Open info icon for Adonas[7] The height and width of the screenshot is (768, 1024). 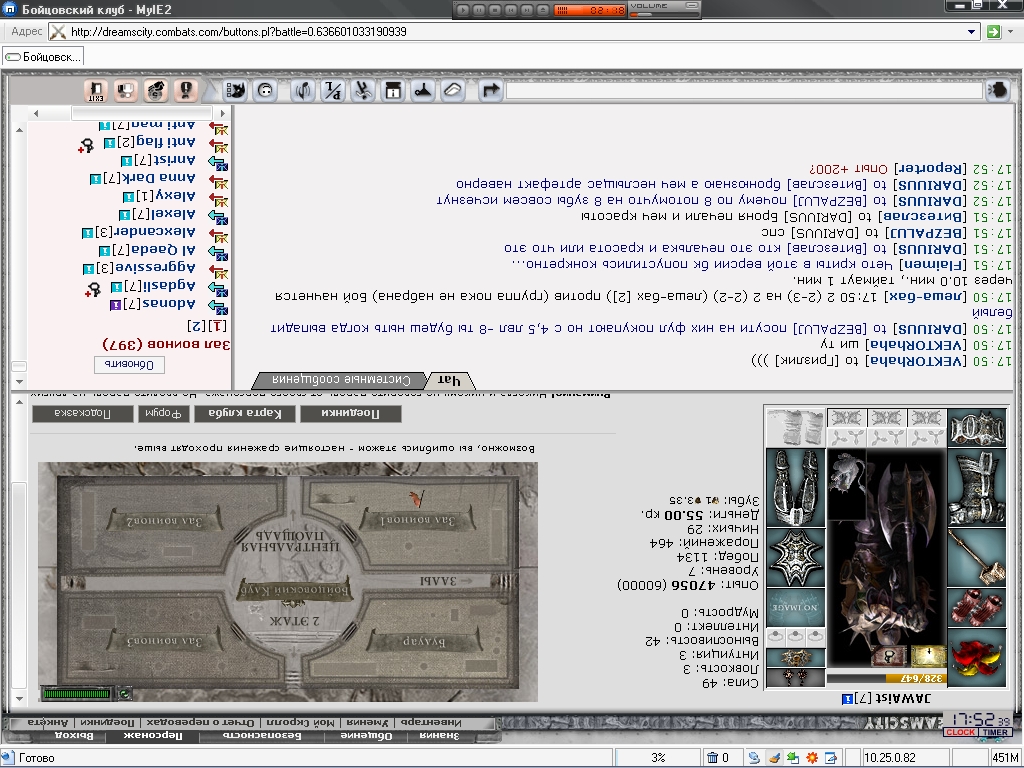[x=115, y=305]
